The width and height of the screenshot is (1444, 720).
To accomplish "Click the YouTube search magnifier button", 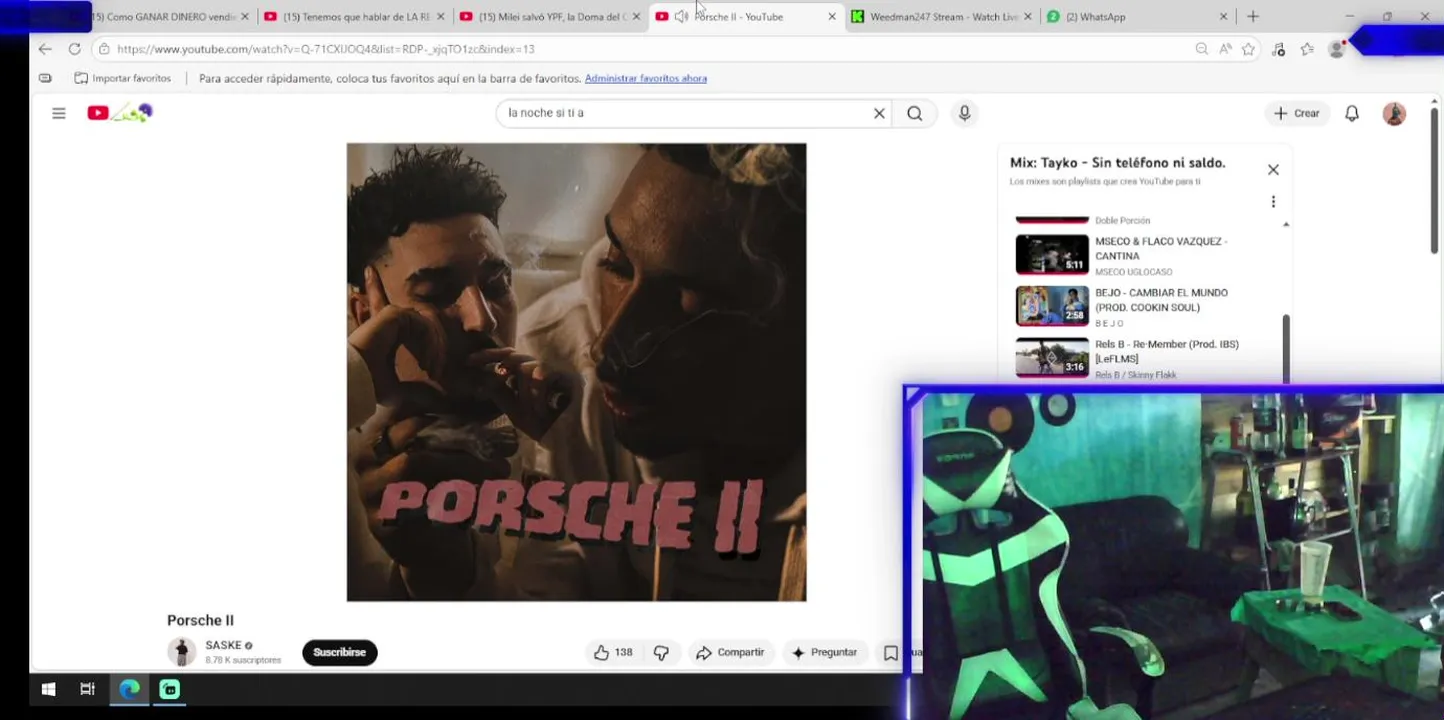I will (915, 113).
